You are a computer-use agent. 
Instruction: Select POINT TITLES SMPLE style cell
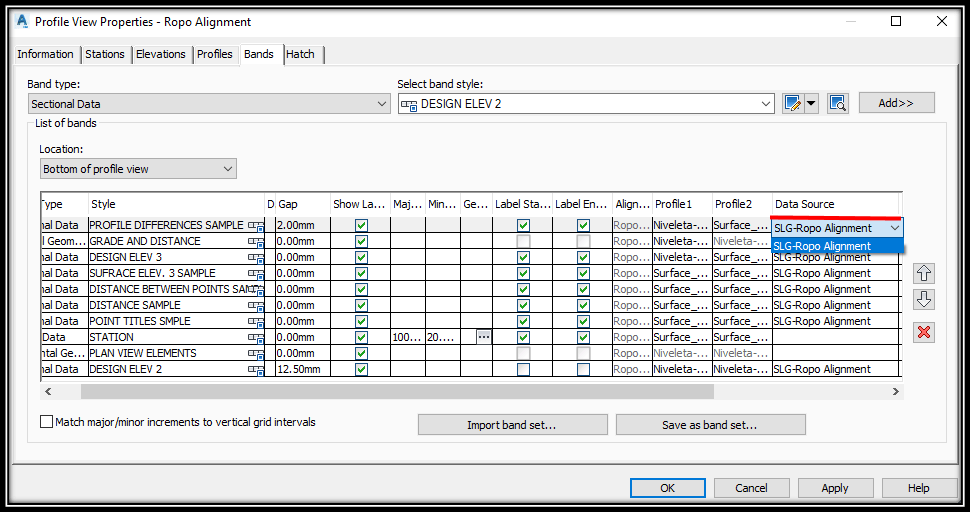pos(176,321)
